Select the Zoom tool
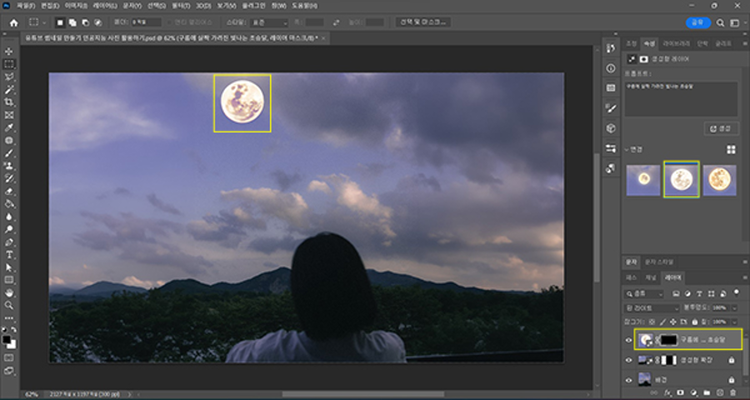This screenshot has width=750, height=400. pyautogui.click(x=9, y=305)
